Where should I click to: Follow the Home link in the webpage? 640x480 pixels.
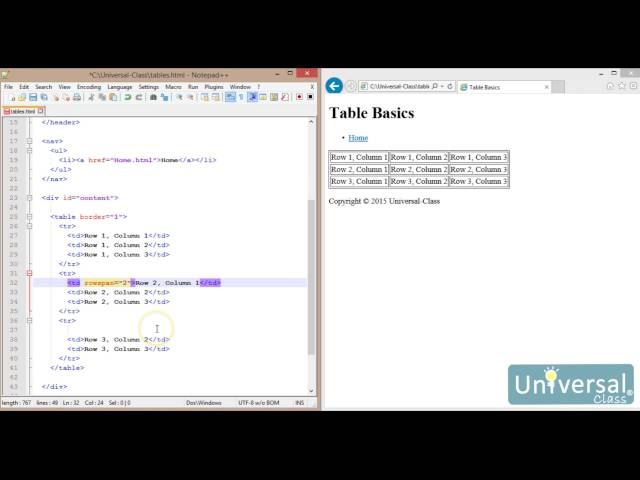[358, 138]
